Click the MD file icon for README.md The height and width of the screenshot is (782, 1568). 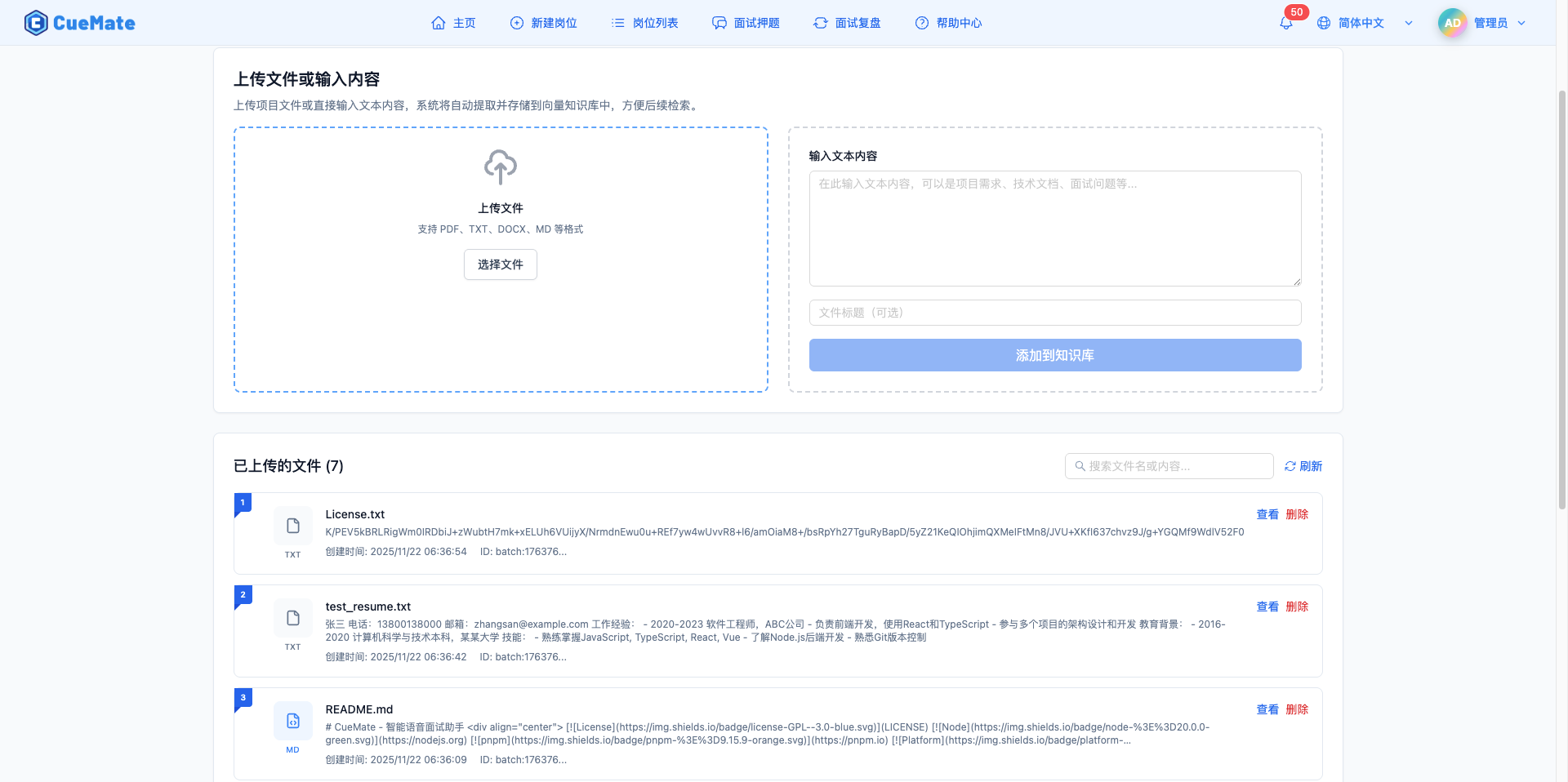tap(292, 722)
